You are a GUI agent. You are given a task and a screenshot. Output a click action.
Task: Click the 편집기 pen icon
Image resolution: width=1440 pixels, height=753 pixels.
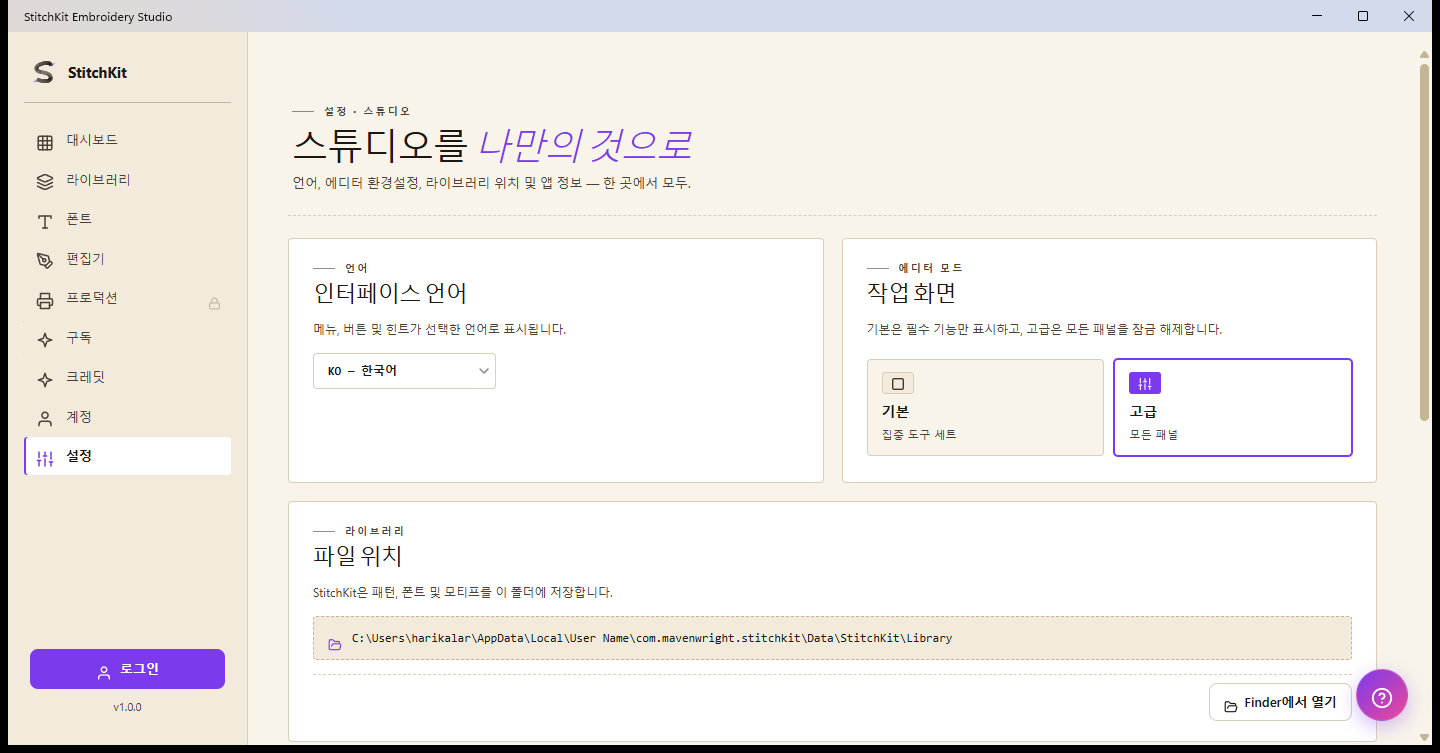(45, 261)
